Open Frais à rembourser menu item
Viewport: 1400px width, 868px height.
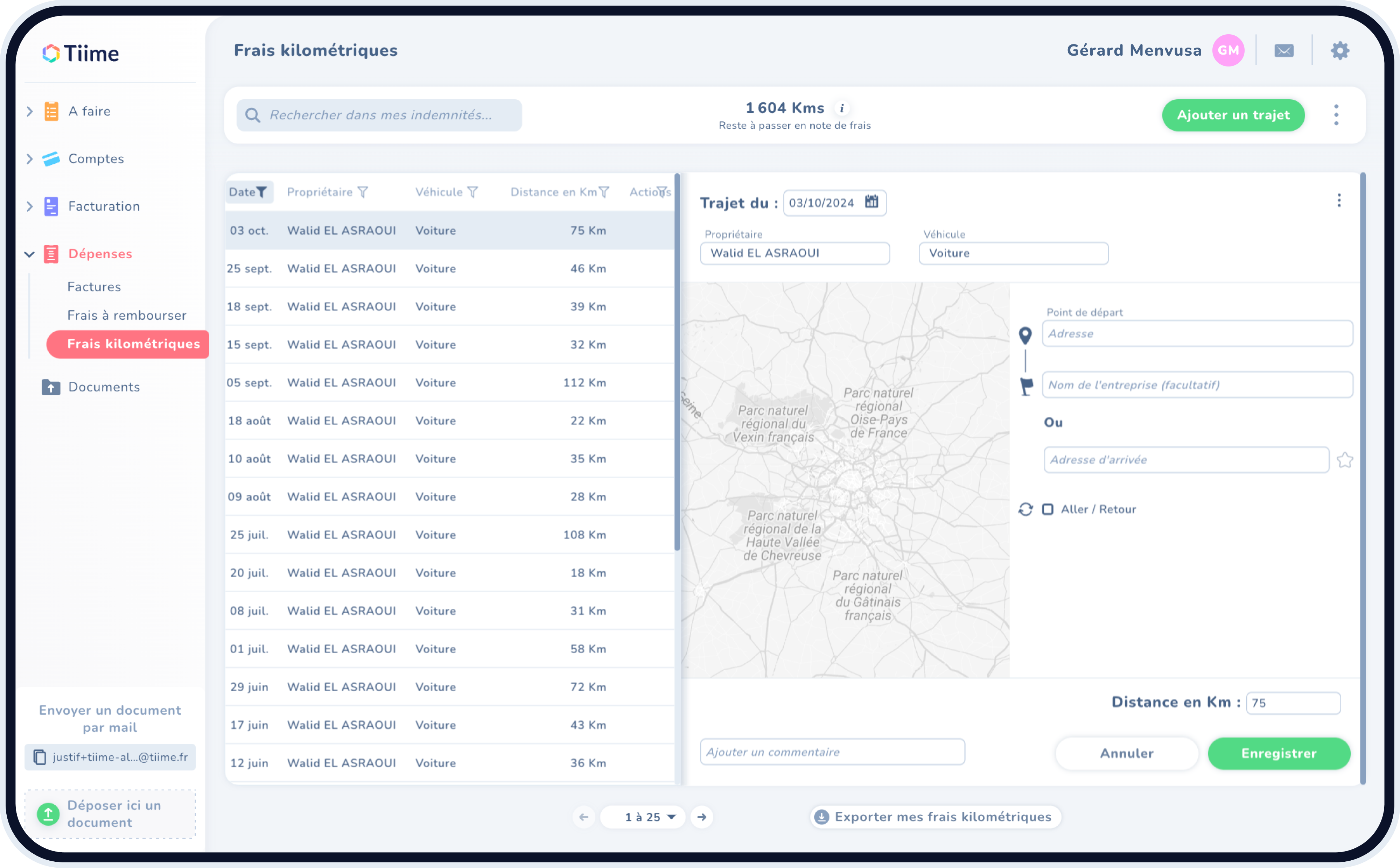pyautogui.click(x=126, y=315)
